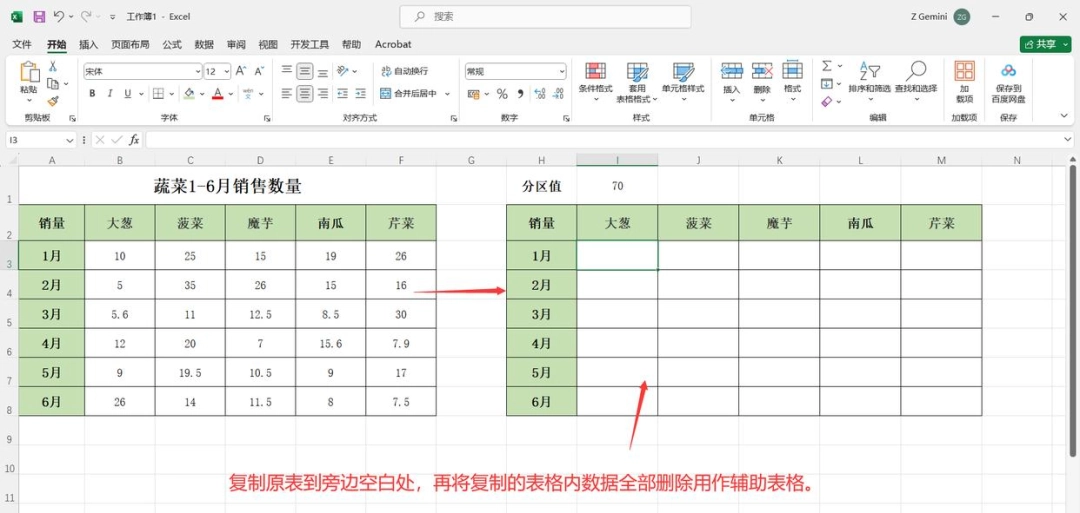Click the AutoSum sigma icon
1080x513 pixels.
pyautogui.click(x=827, y=66)
